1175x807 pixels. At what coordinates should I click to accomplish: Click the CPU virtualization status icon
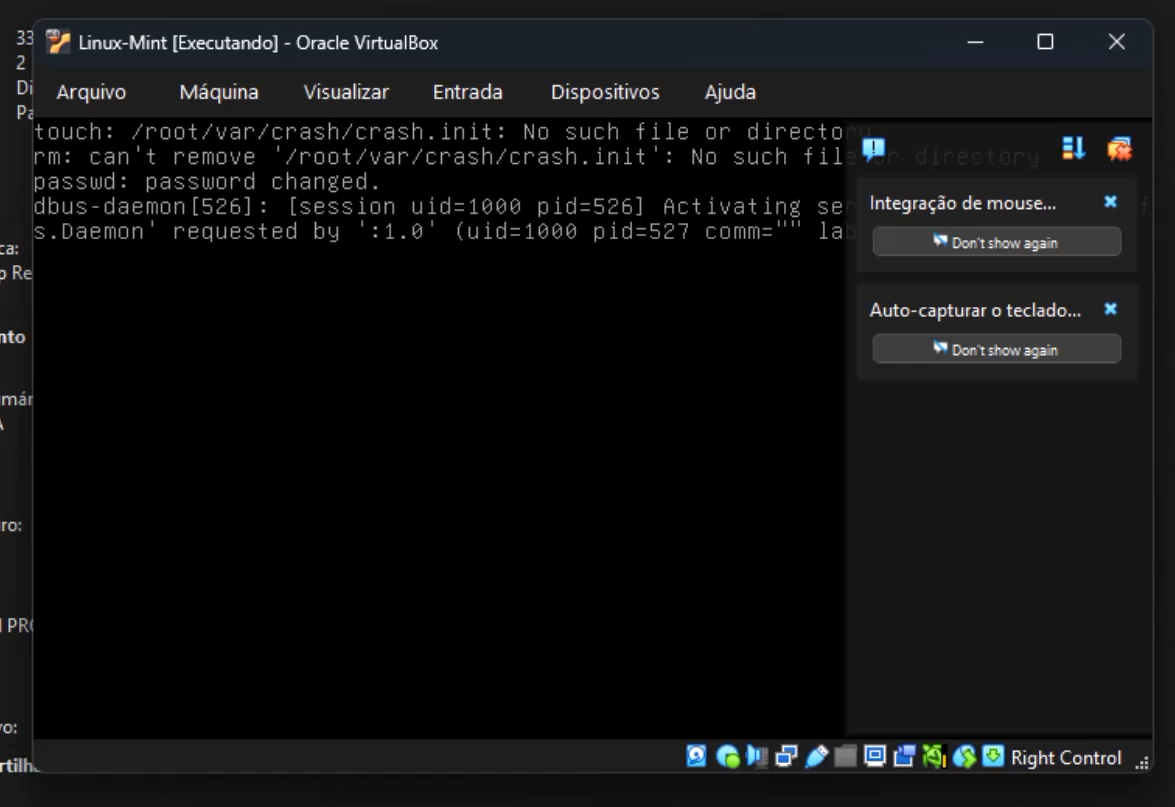(x=934, y=757)
